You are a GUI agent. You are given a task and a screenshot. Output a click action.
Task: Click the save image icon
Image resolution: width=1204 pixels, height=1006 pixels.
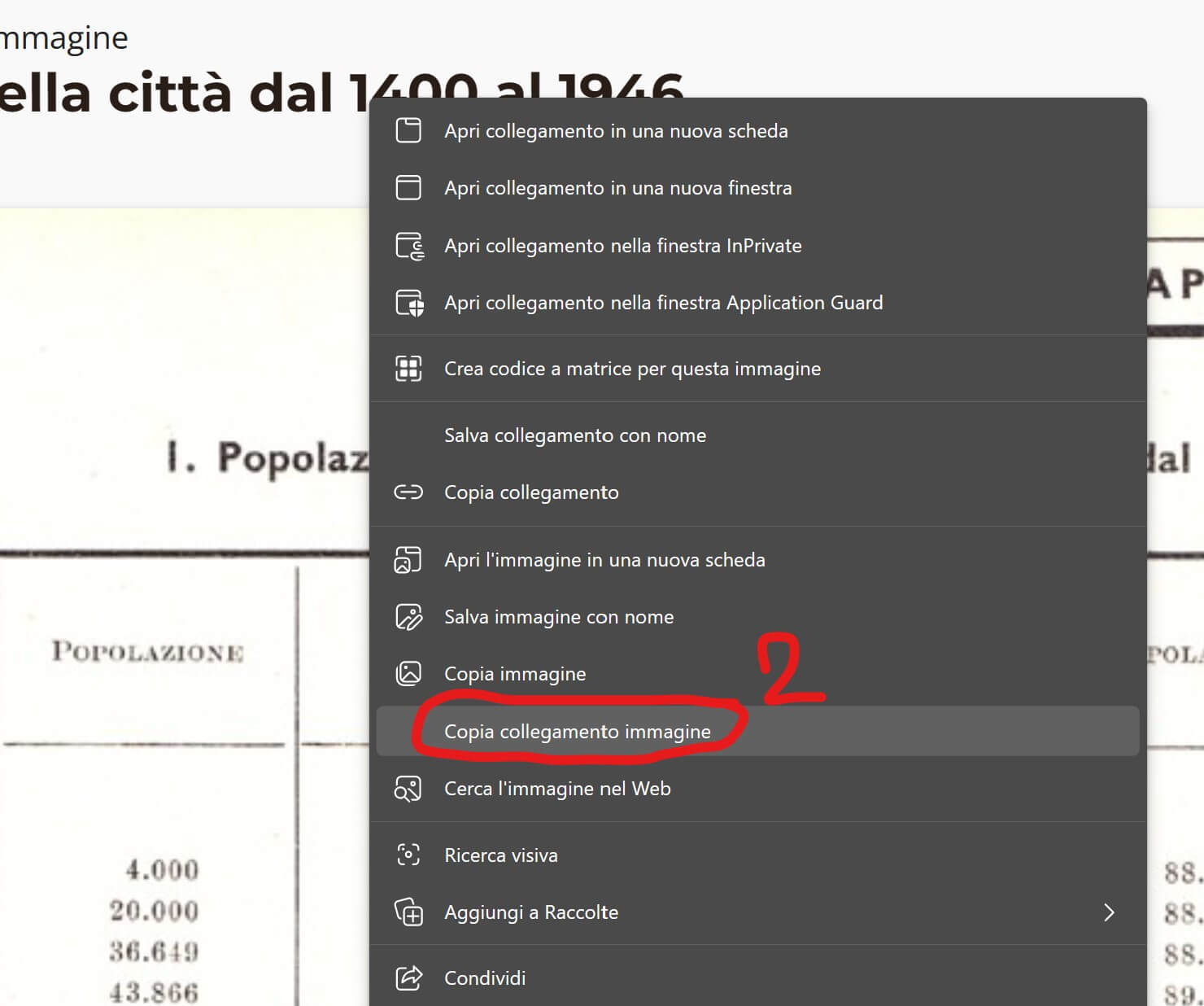tap(408, 617)
